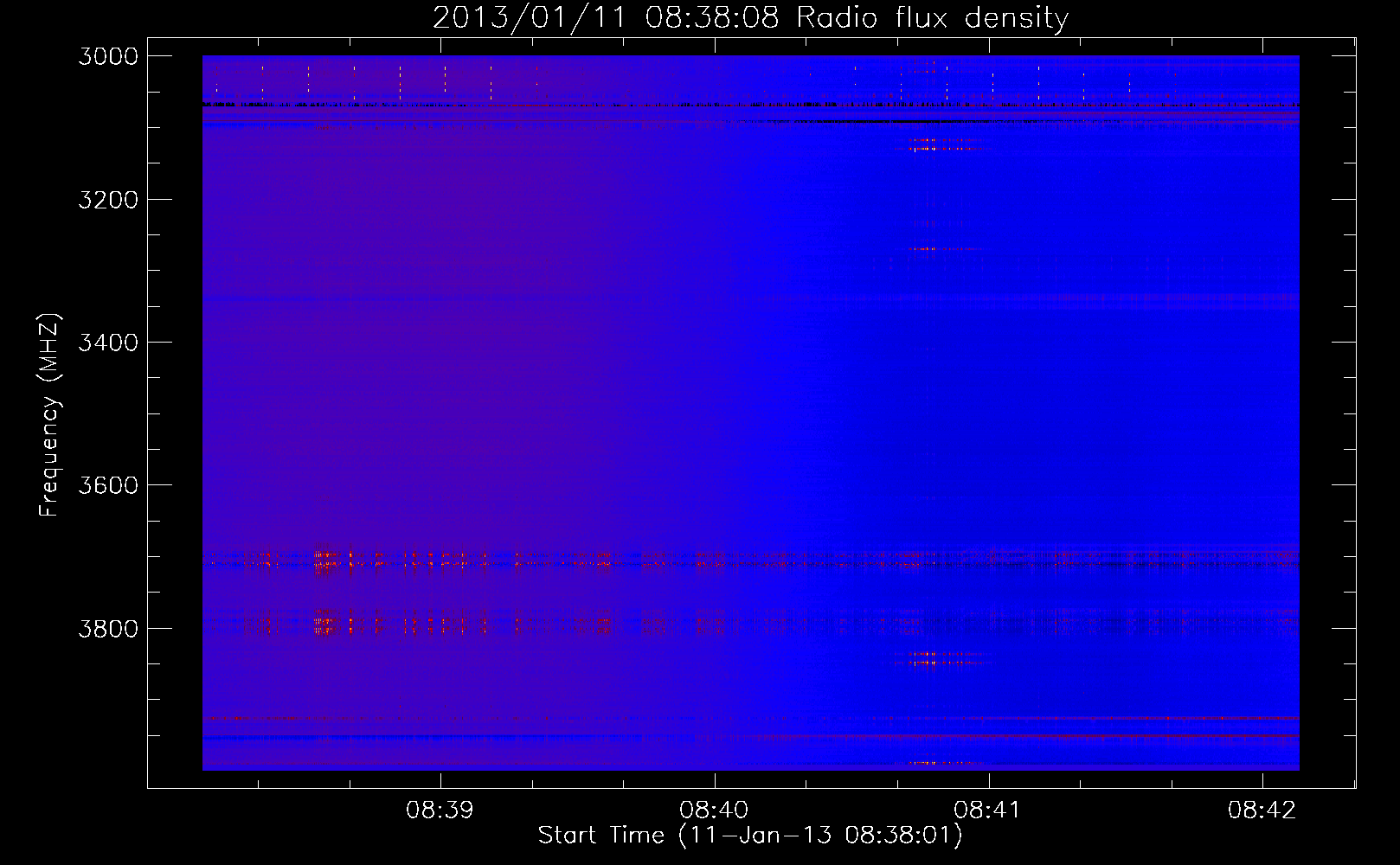Click the y-axis label "Frequency (MHZ)"
Image resolution: width=1400 pixels, height=865 pixels.
[49, 415]
